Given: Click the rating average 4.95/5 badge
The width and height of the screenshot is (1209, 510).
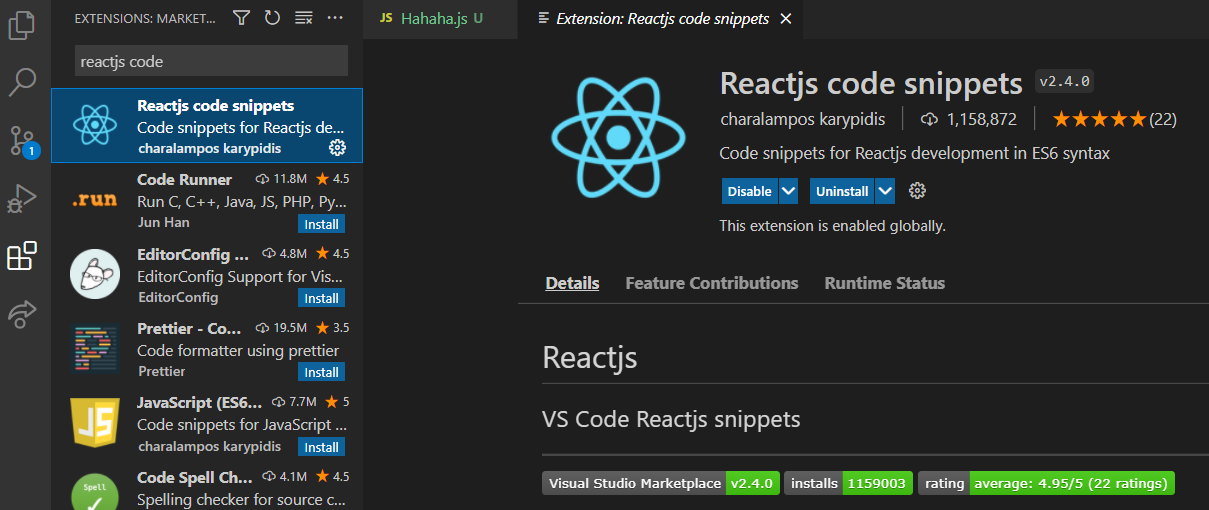Looking at the screenshot, I should tap(1046, 483).
